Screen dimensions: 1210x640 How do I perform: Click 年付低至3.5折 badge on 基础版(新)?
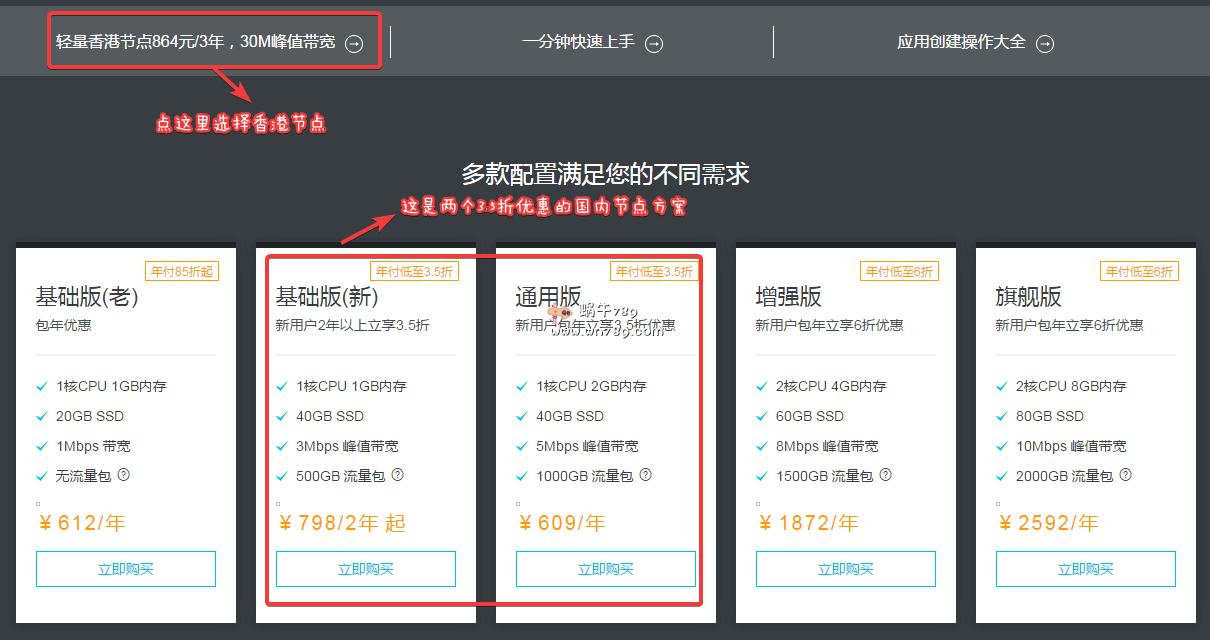(414, 271)
